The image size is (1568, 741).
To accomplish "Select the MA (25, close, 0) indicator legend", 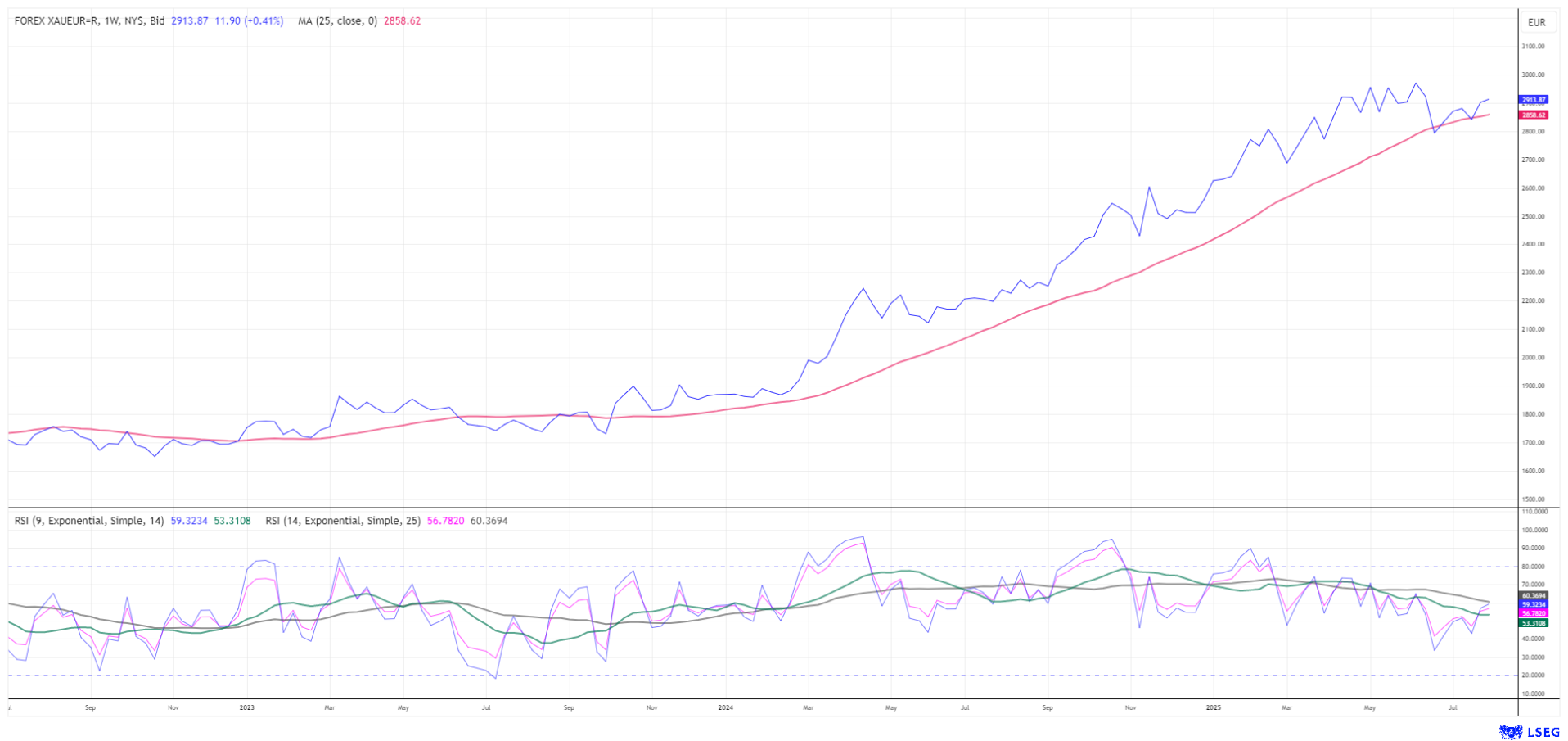I will click(337, 21).
